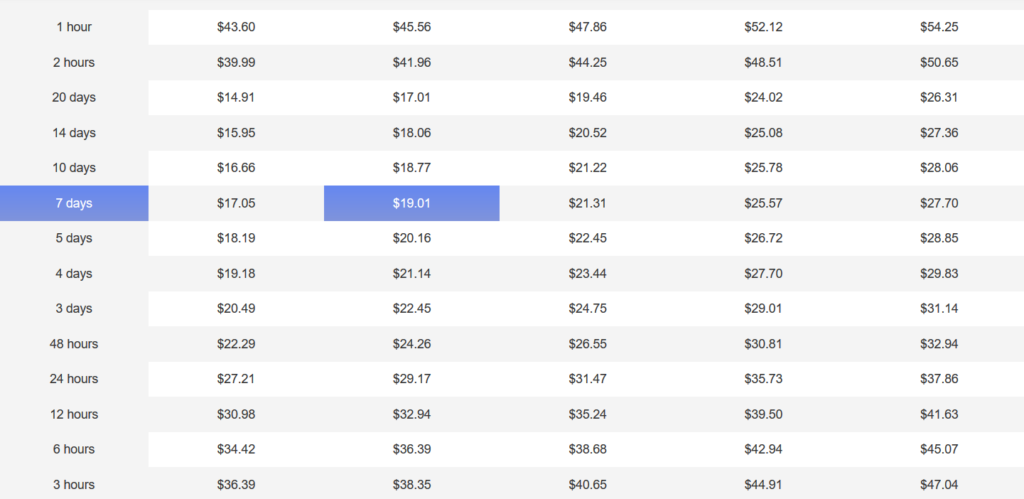Choose the $28.85 price for 5 days

pos(939,238)
